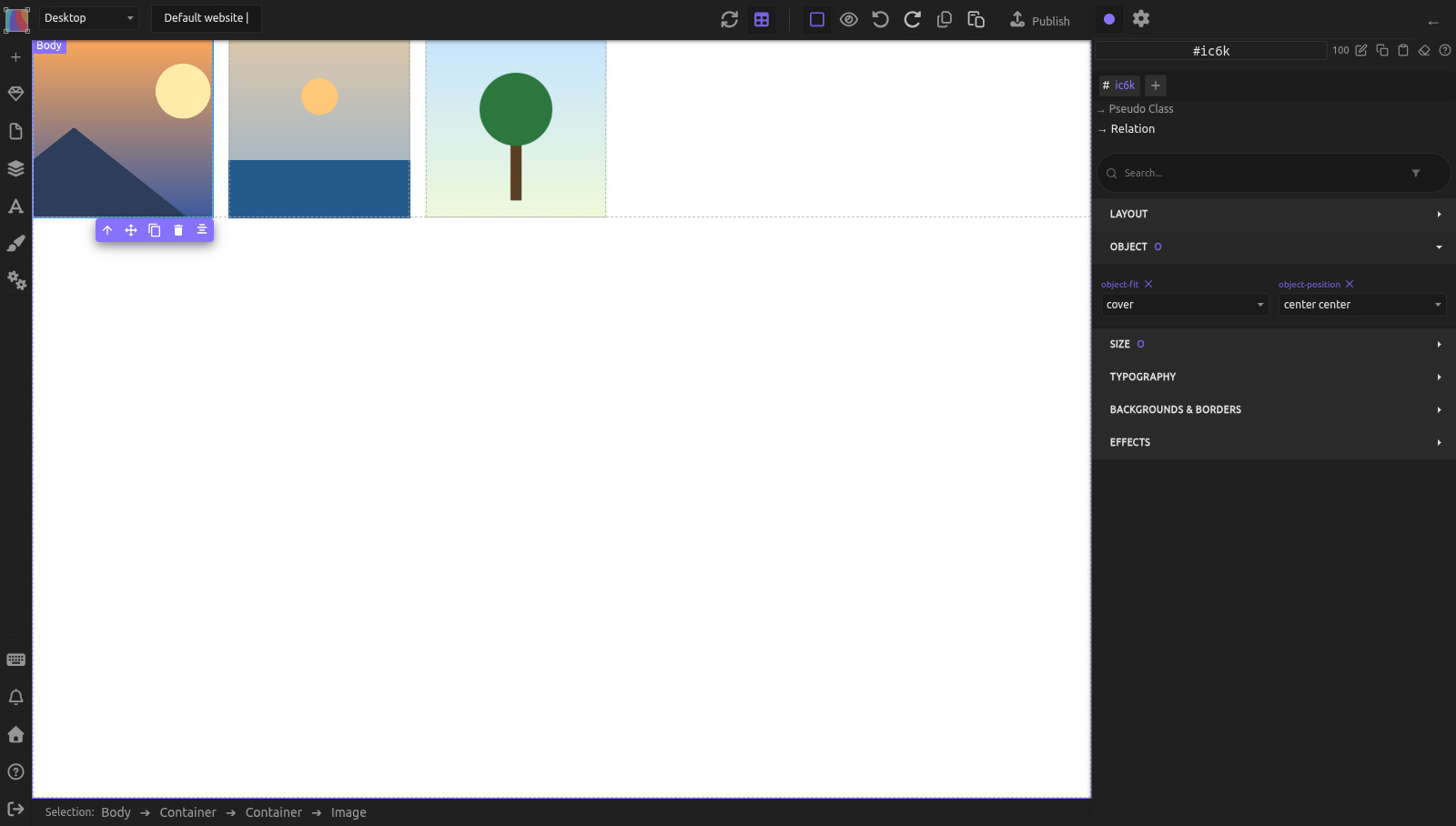1456x826 pixels.
Task: Open keyboard shortcuts icon
Action: click(x=15, y=660)
